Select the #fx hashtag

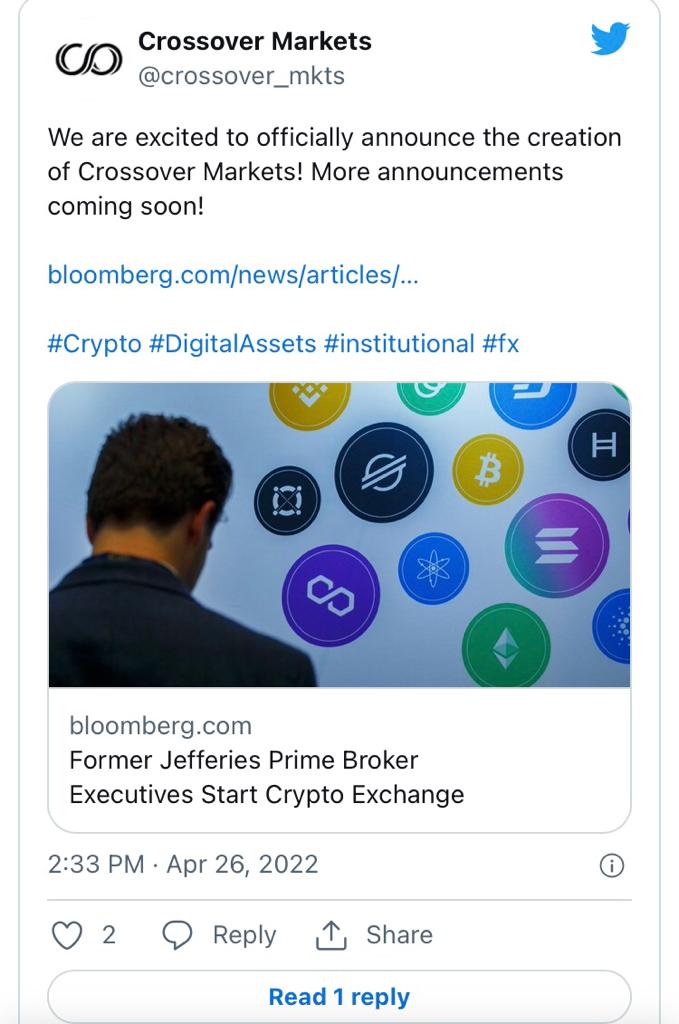(x=501, y=344)
